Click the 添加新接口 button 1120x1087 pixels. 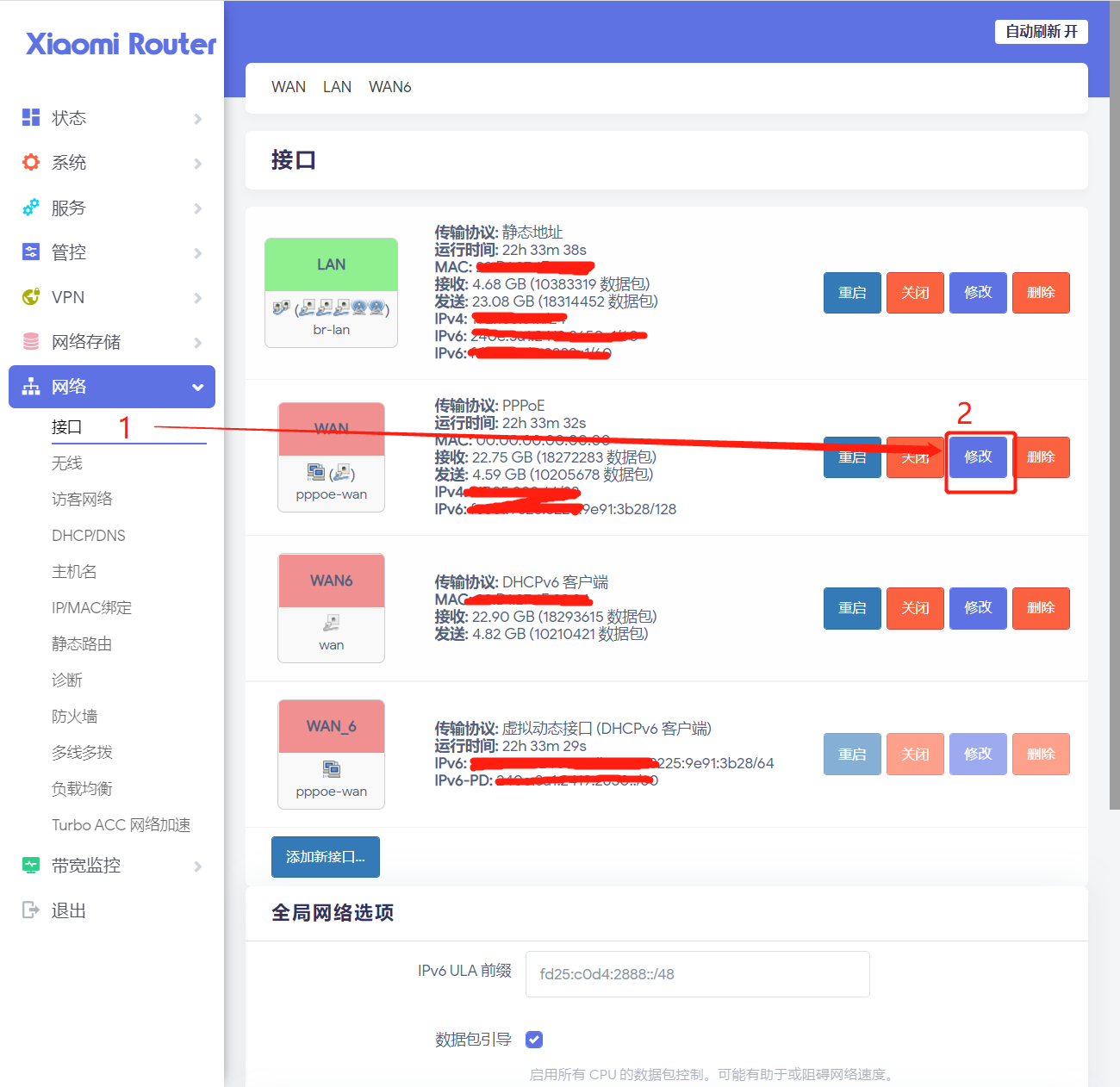tap(326, 857)
